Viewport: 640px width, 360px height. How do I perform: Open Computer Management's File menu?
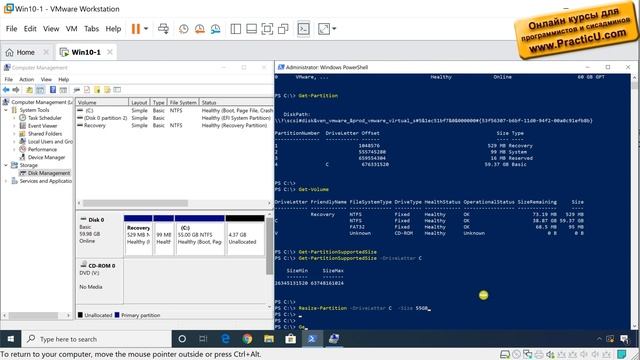tap(9, 79)
